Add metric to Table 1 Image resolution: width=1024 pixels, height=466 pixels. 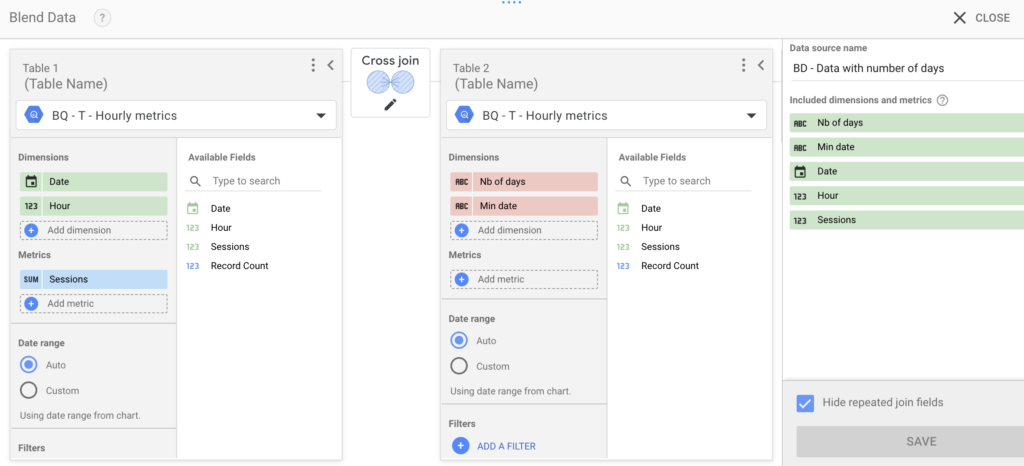93,303
